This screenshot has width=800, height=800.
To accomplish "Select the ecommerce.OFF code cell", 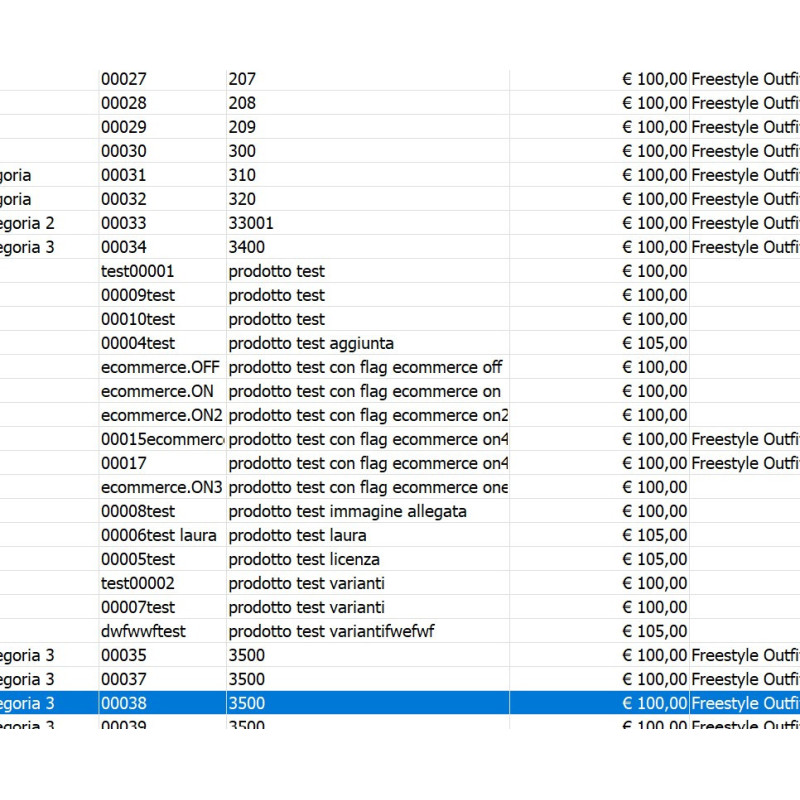I will pyautogui.click(x=160, y=367).
